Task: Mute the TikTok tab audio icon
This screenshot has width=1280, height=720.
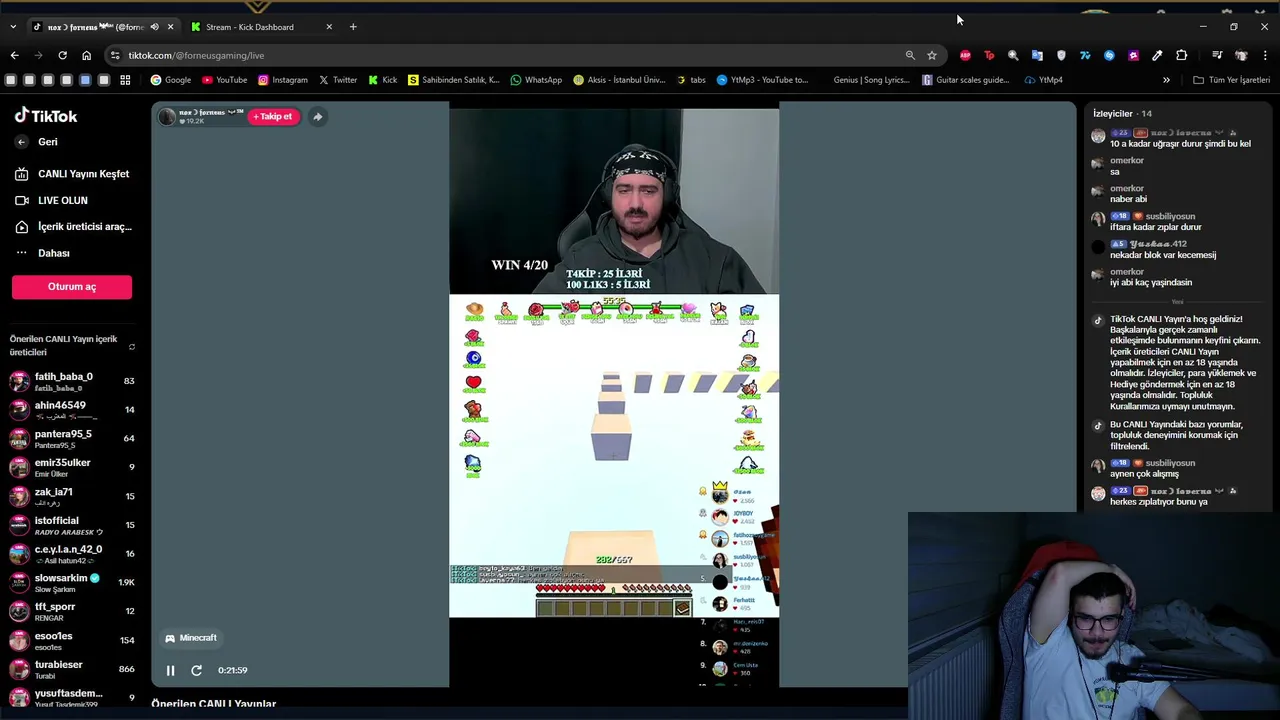Action: (154, 27)
